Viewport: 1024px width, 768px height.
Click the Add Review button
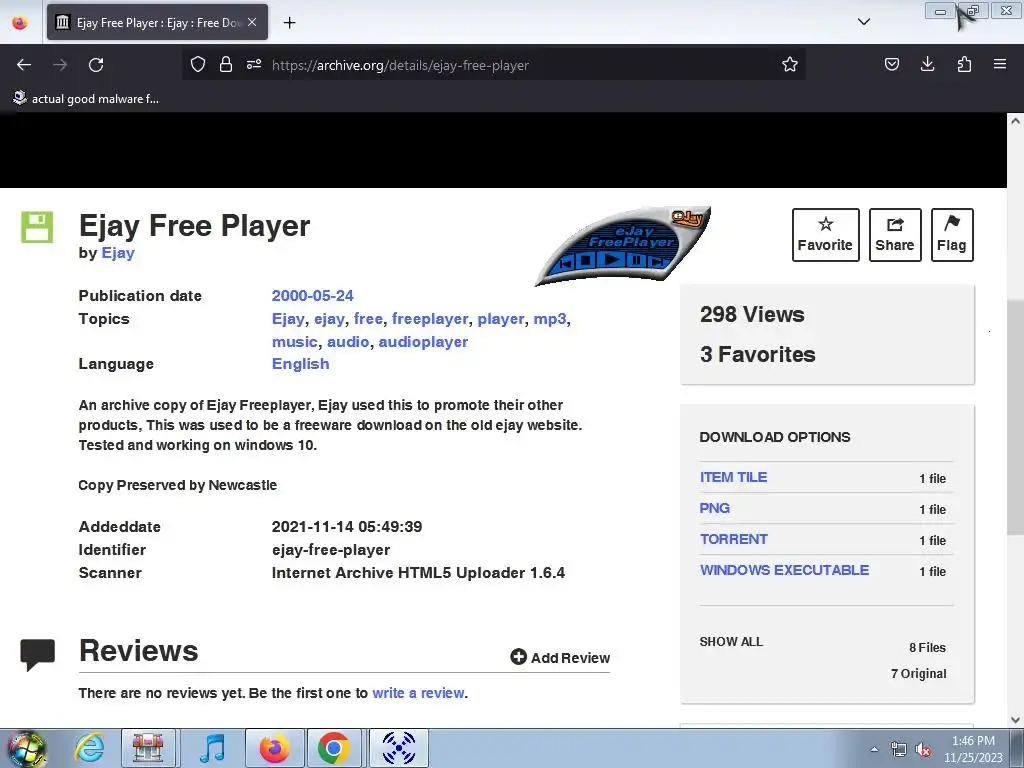tap(560, 658)
